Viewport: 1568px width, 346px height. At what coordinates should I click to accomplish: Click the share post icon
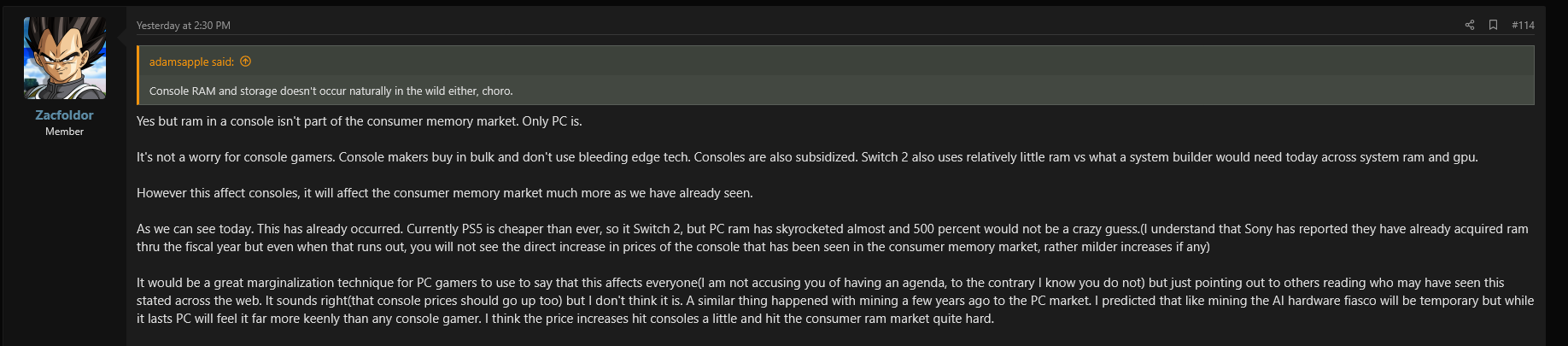point(1470,25)
